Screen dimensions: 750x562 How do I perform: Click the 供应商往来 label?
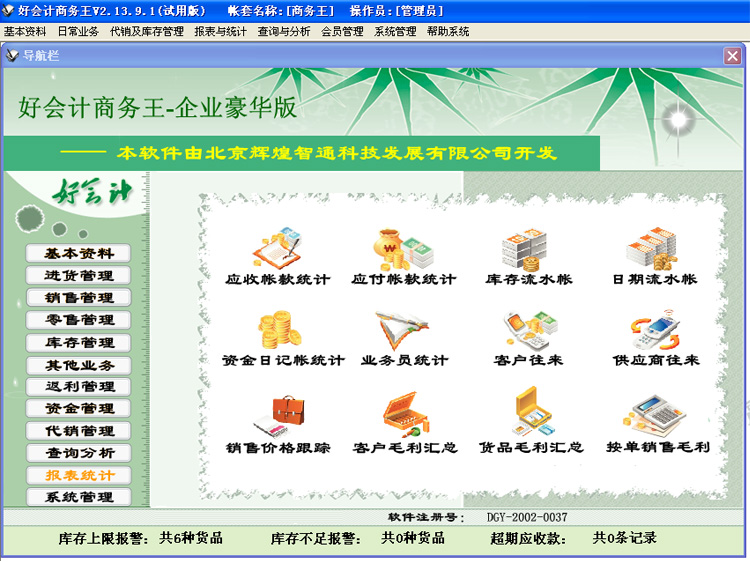click(x=656, y=360)
